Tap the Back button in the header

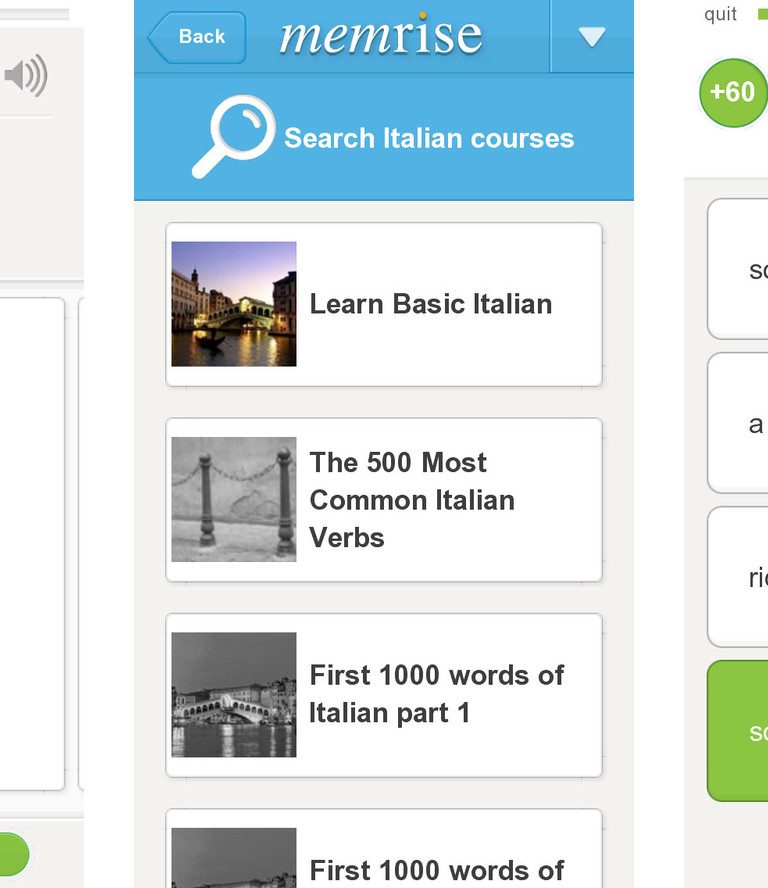[x=197, y=37]
